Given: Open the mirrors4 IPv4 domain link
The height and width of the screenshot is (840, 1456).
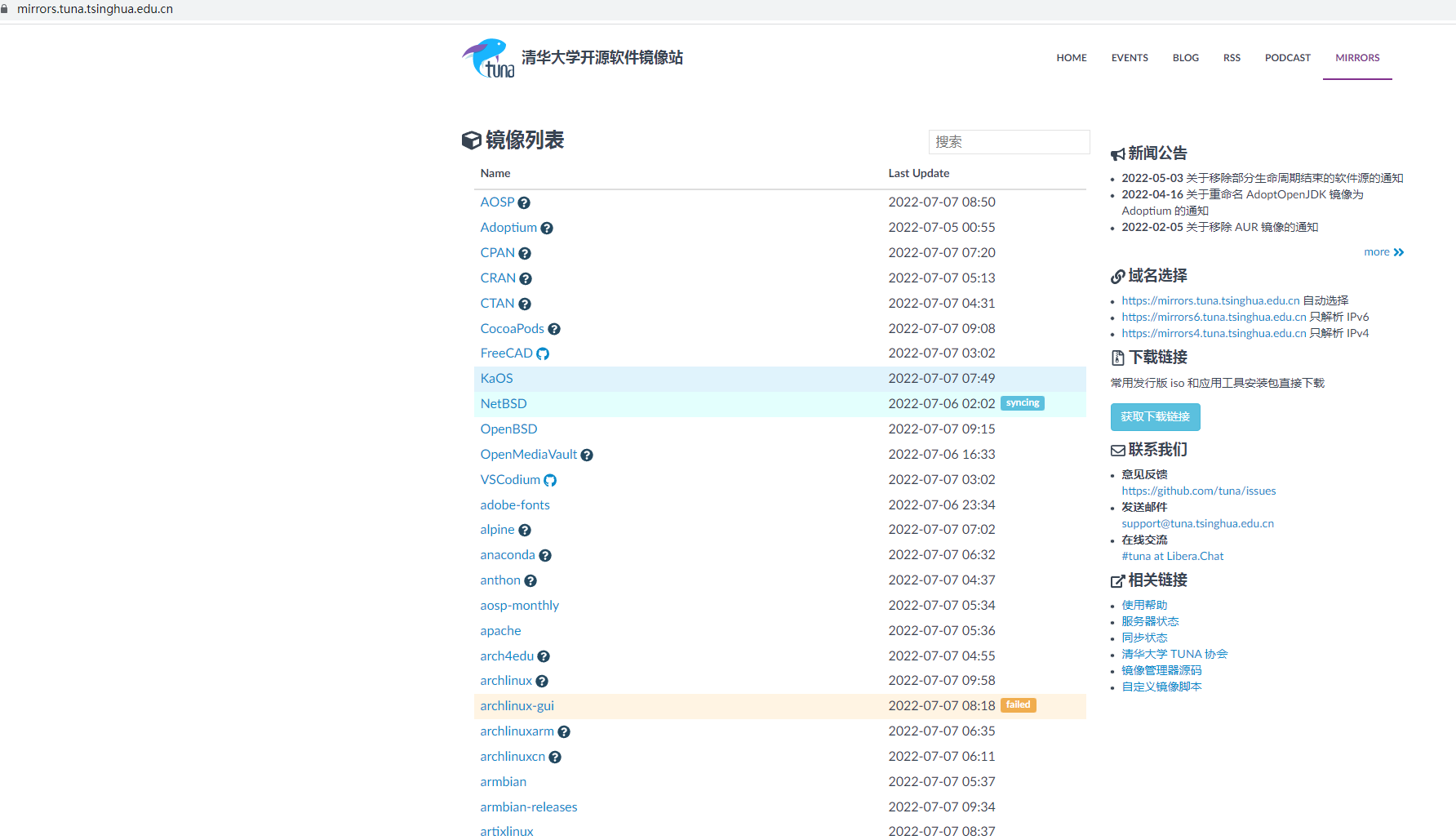Looking at the screenshot, I should (x=1214, y=334).
